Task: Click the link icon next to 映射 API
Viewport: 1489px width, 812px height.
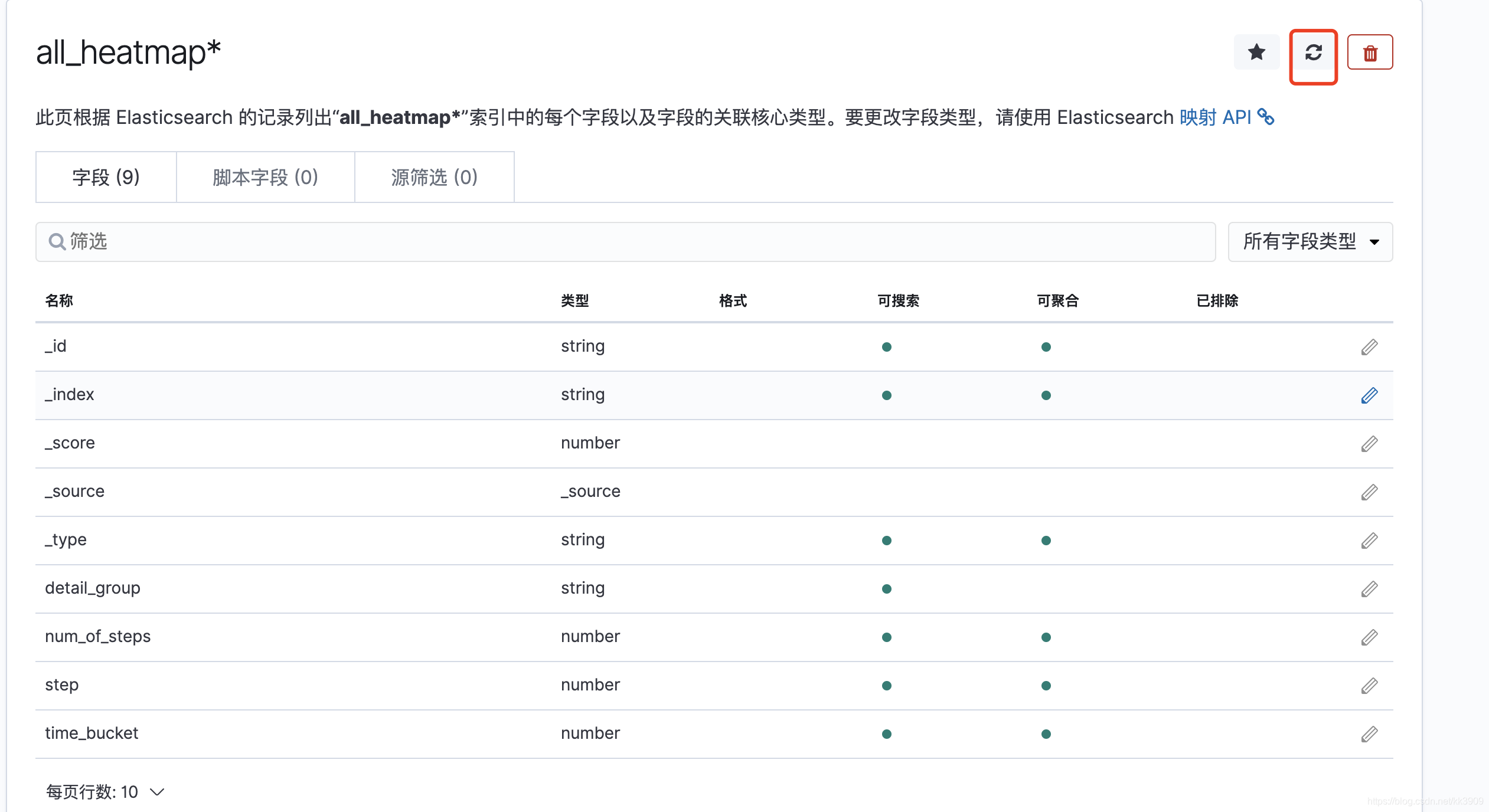Action: tap(1265, 117)
